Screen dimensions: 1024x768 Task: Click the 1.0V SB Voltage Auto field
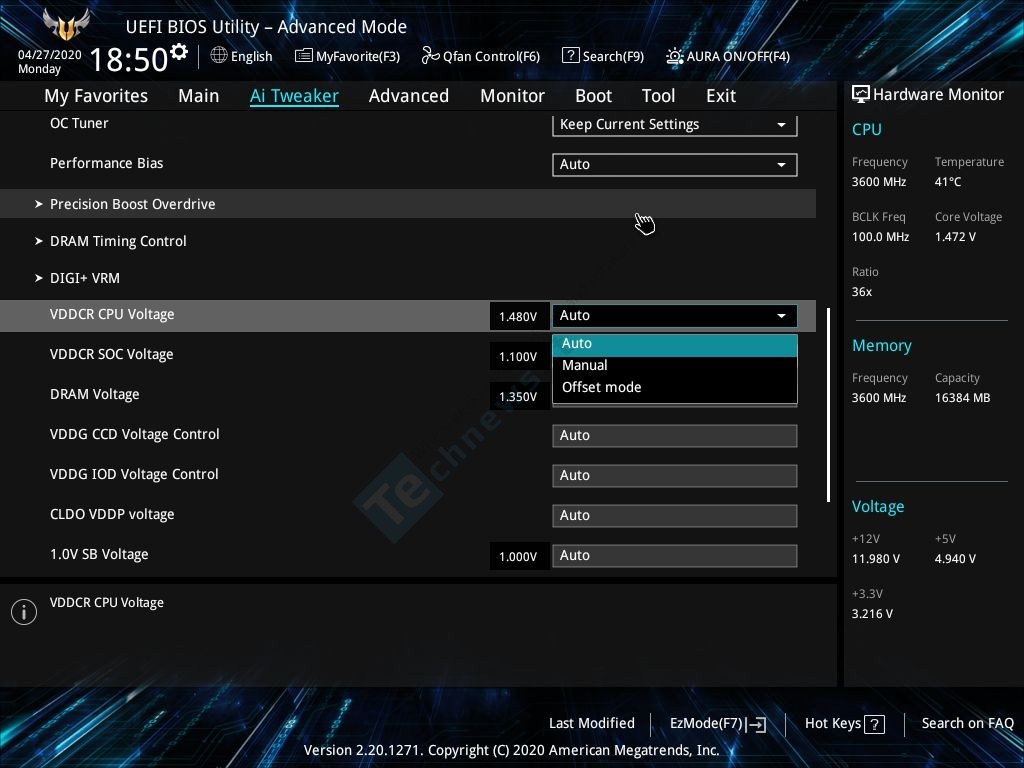tap(675, 555)
